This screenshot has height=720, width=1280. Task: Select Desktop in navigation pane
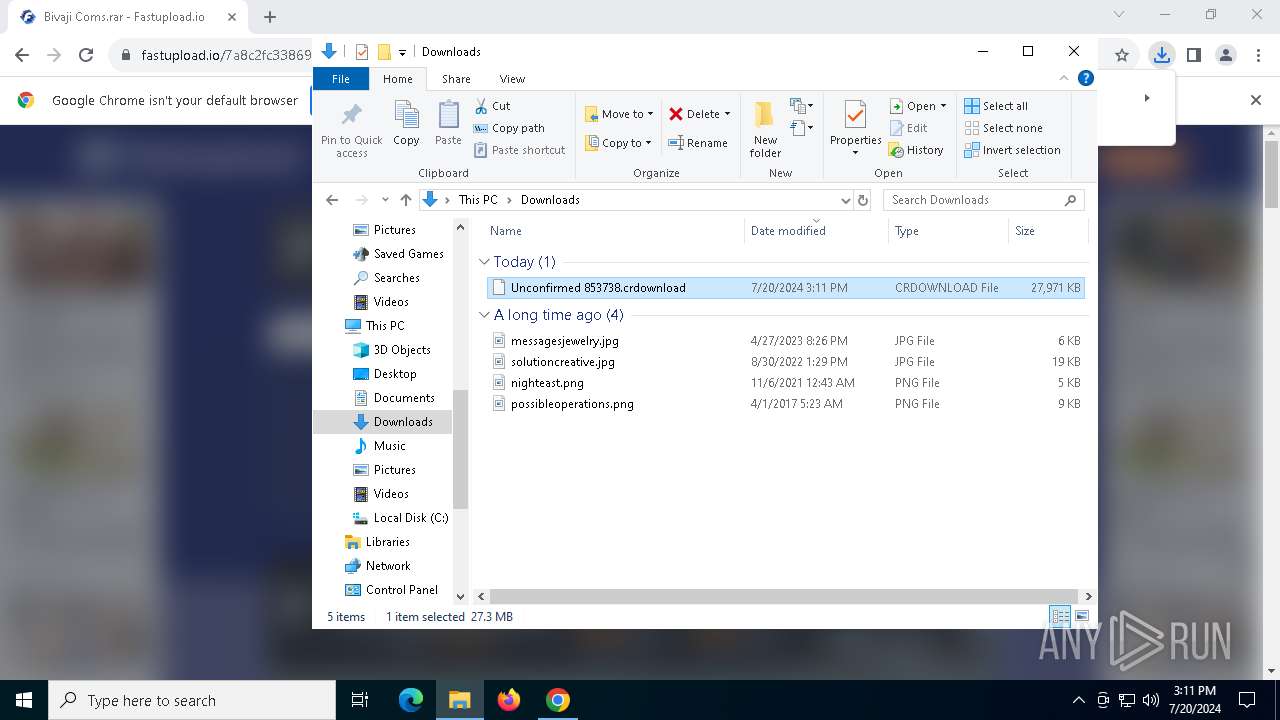pyautogui.click(x=395, y=374)
